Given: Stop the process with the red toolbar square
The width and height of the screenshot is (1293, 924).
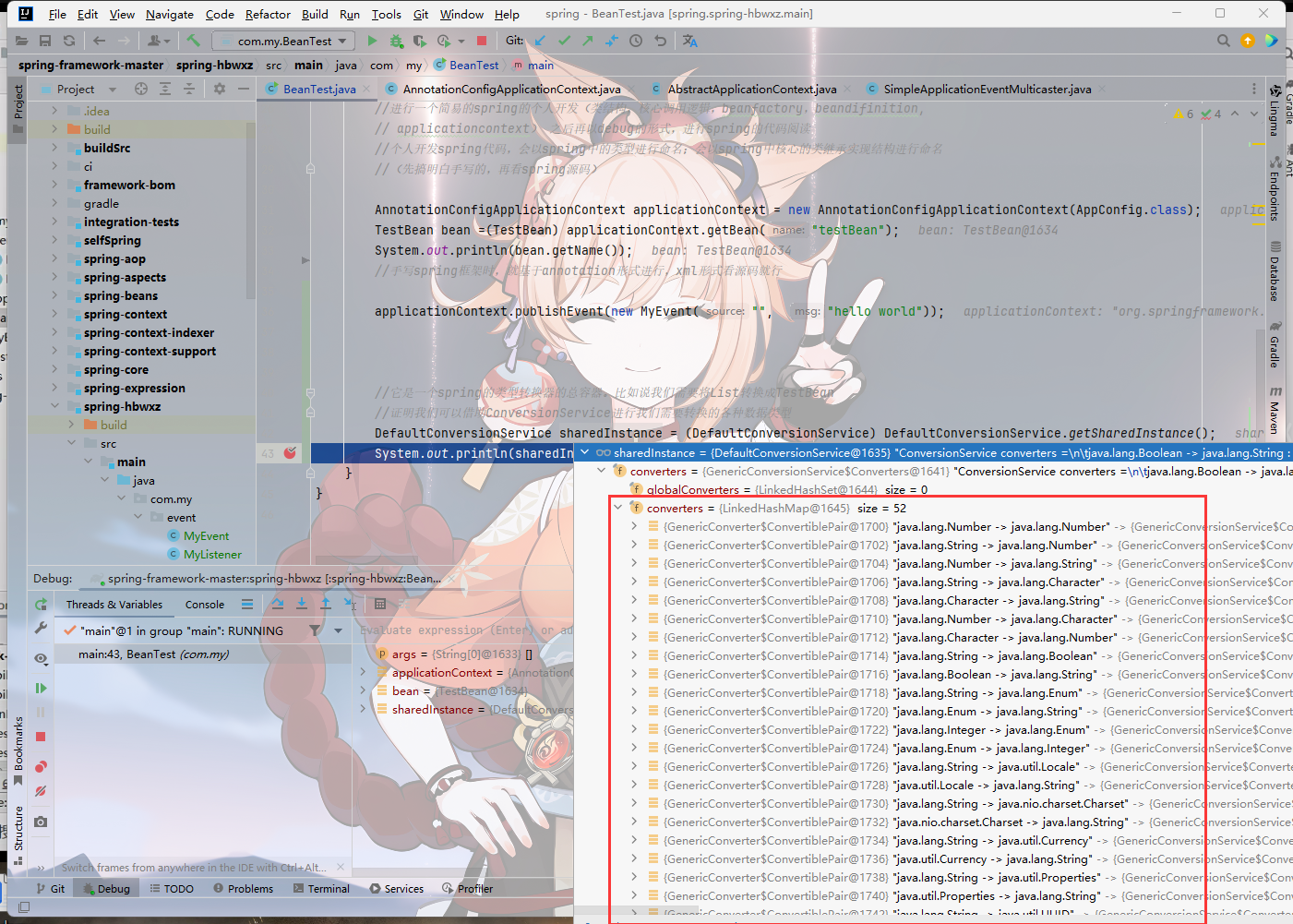Looking at the screenshot, I should click(x=482, y=41).
